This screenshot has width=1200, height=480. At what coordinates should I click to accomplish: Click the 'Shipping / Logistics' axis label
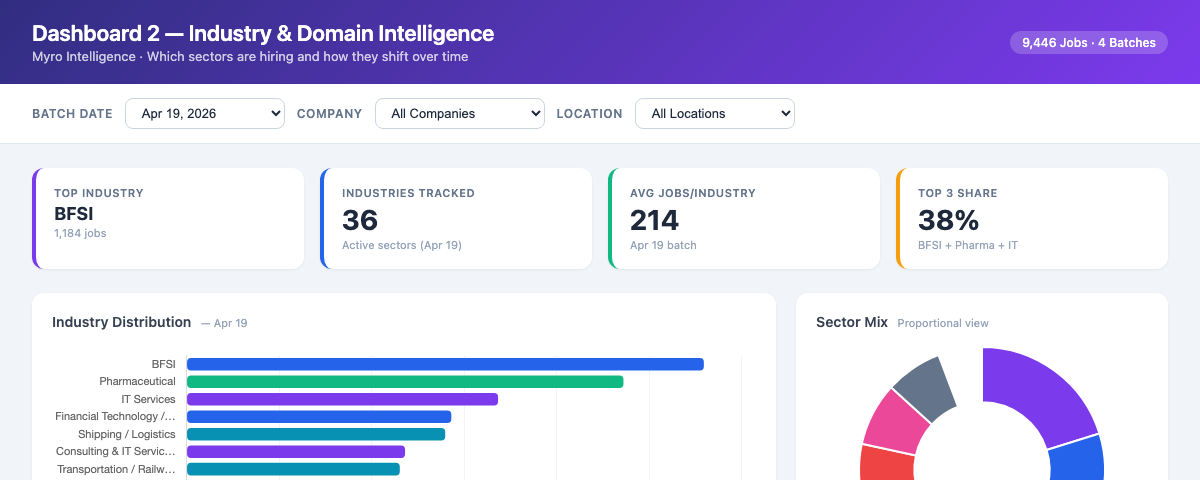pyautogui.click(x=127, y=434)
